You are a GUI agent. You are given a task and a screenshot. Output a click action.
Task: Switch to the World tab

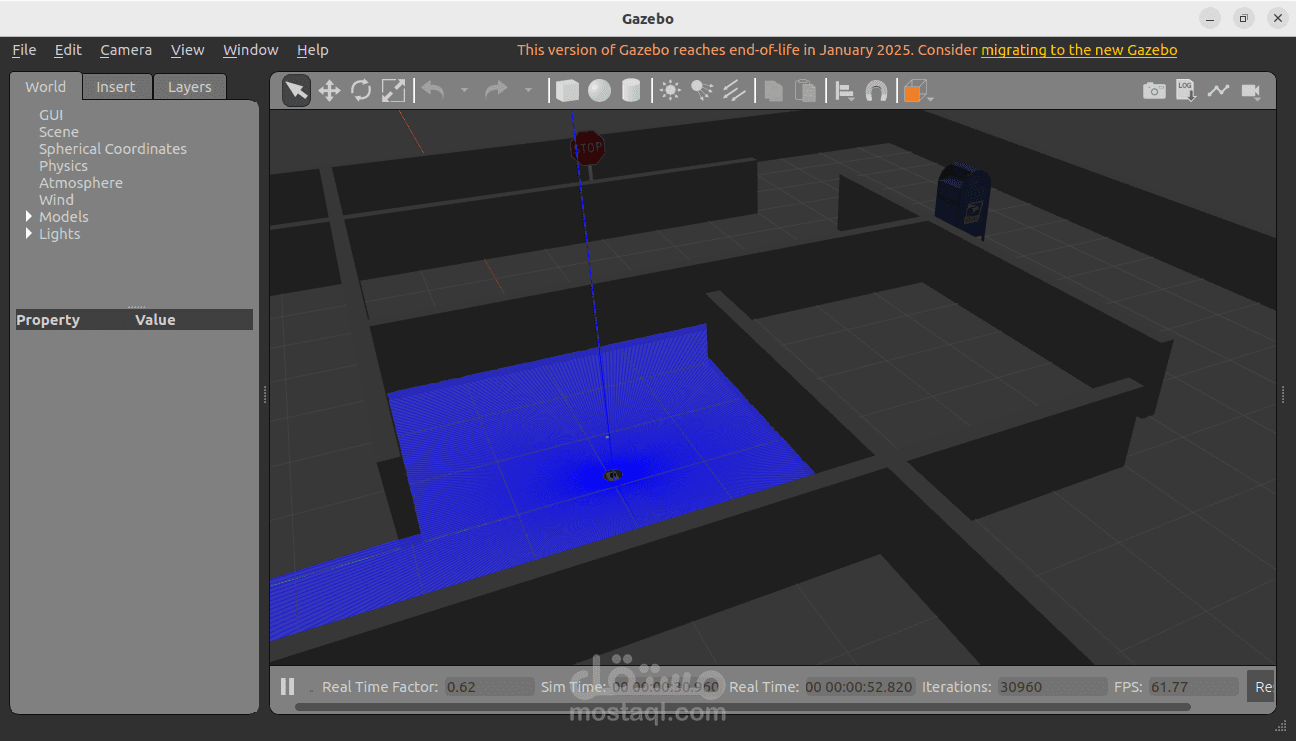tap(46, 87)
